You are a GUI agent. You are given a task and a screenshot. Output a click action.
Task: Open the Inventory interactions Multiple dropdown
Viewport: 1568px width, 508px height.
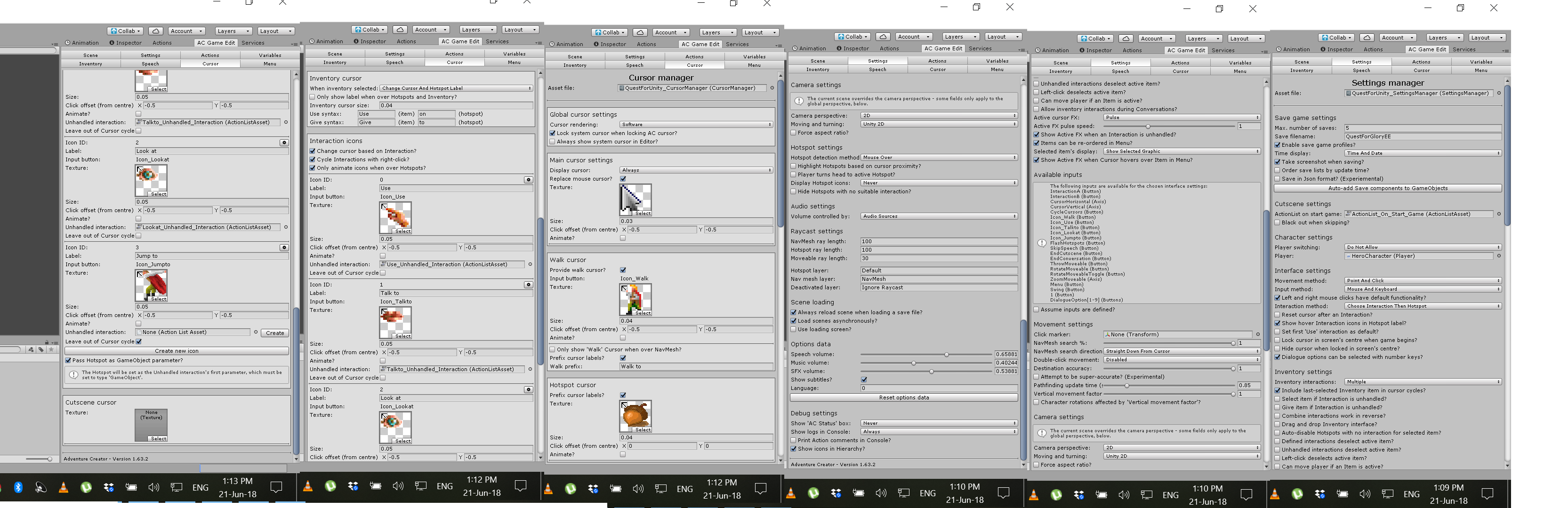pos(1423,382)
